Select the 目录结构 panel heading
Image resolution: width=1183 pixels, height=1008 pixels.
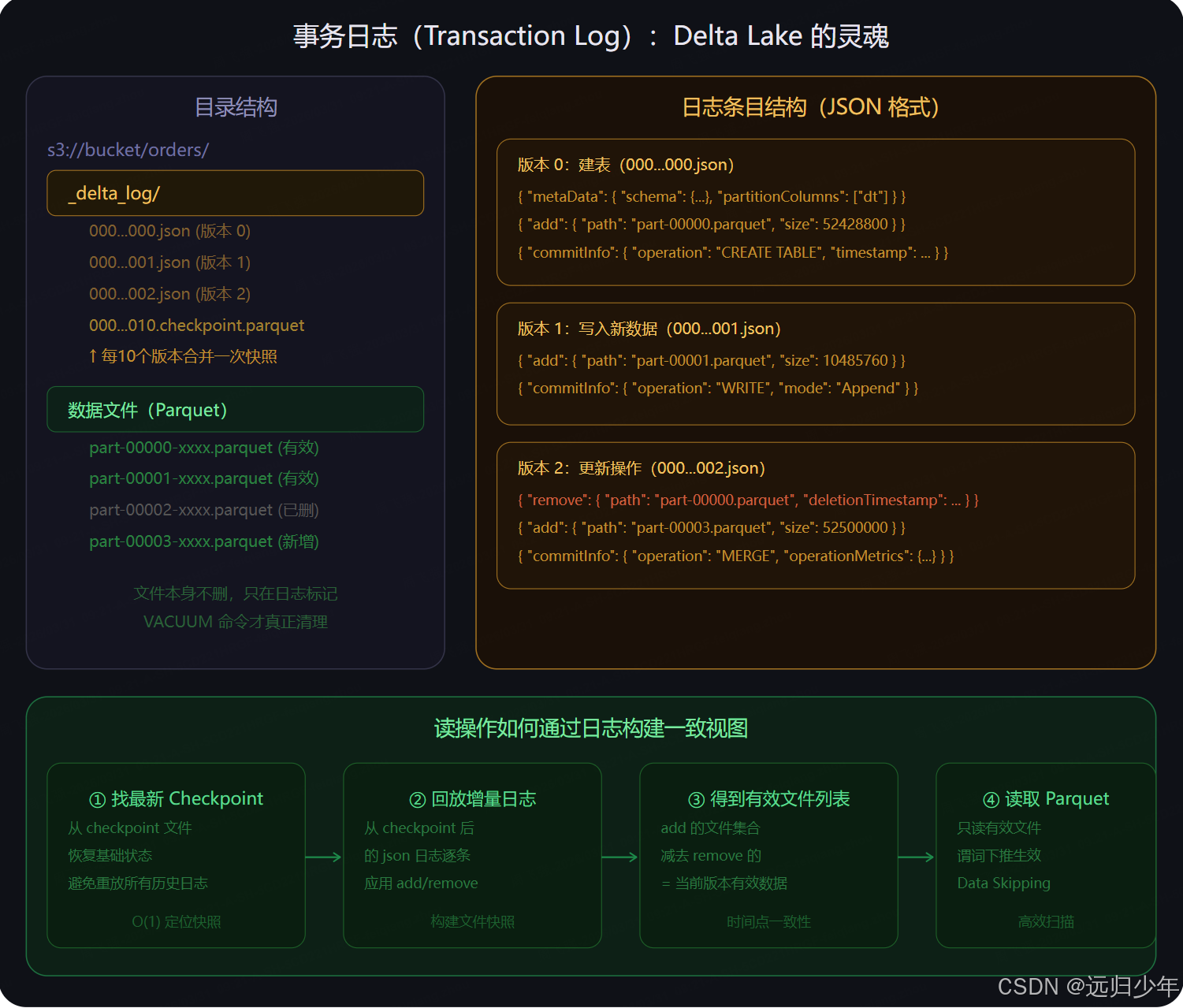pos(236,107)
